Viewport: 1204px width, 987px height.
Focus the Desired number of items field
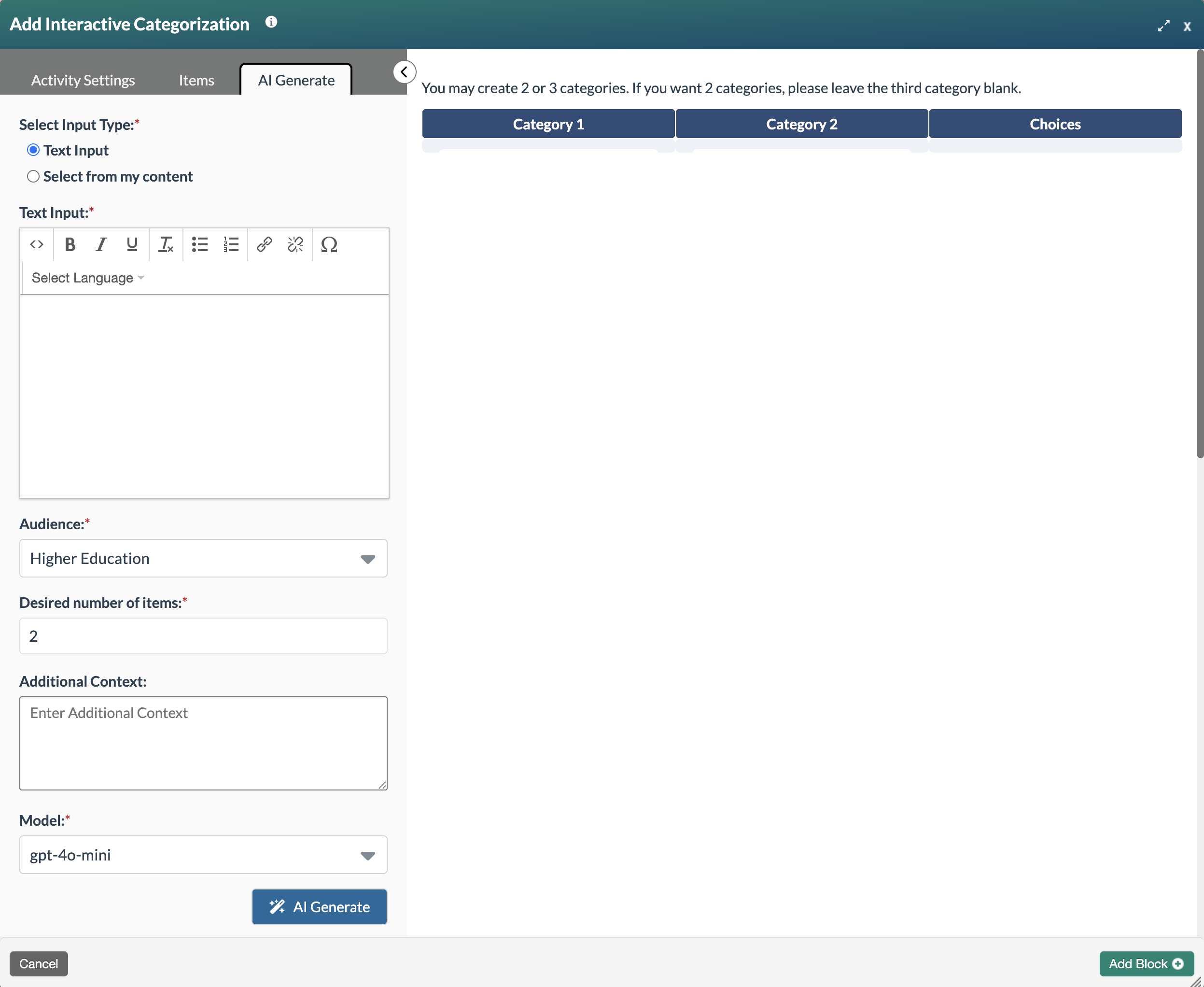pos(204,636)
